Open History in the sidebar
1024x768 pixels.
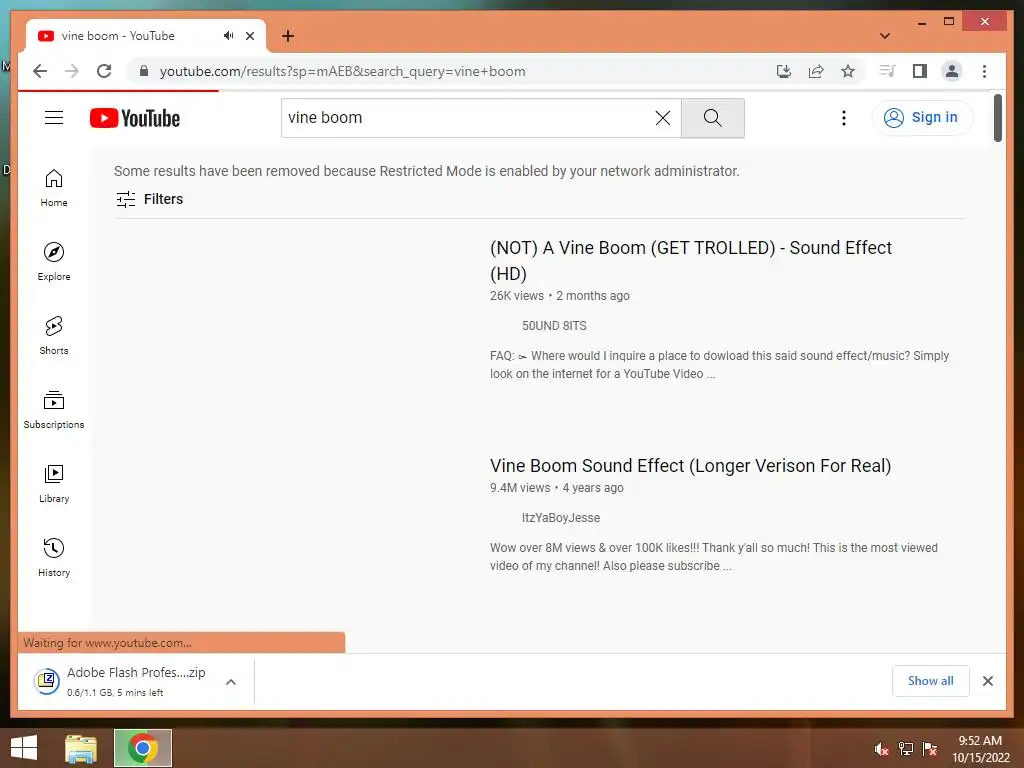coord(54,558)
